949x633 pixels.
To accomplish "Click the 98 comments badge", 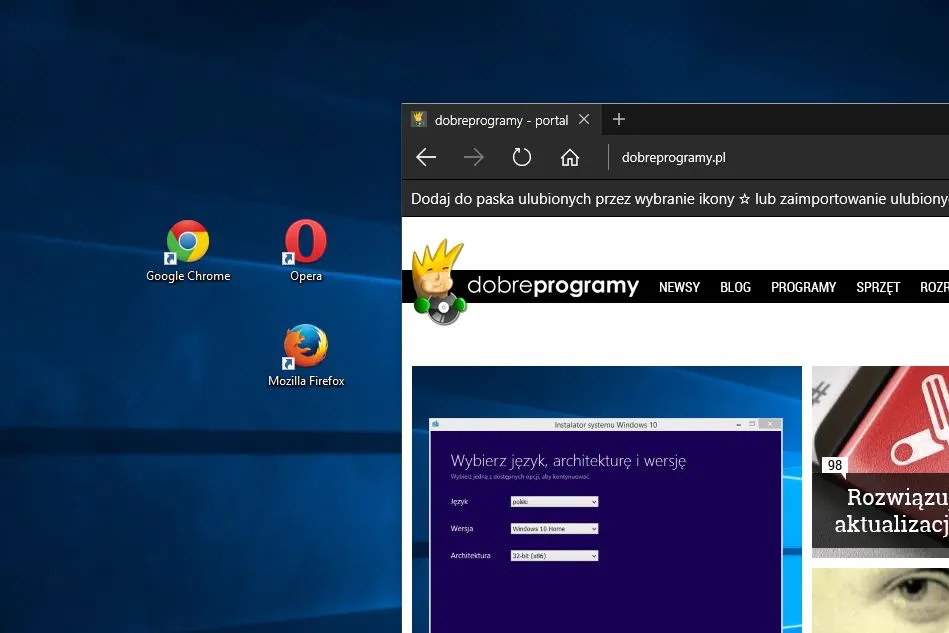I will coord(834,464).
